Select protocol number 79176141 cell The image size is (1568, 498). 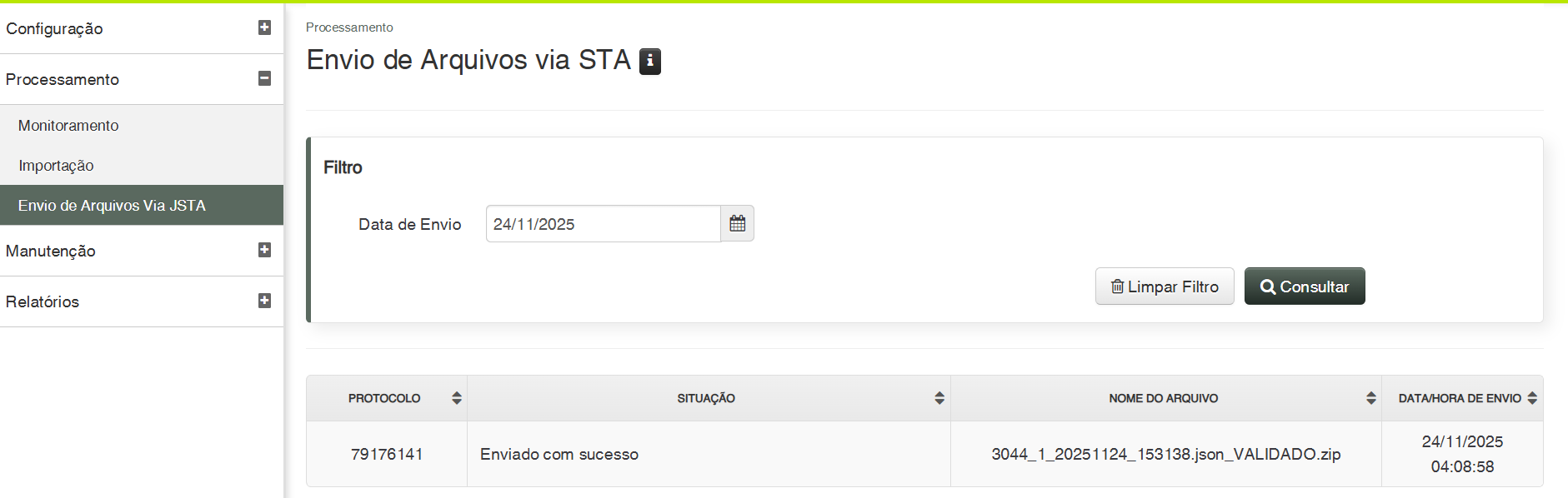[387, 454]
